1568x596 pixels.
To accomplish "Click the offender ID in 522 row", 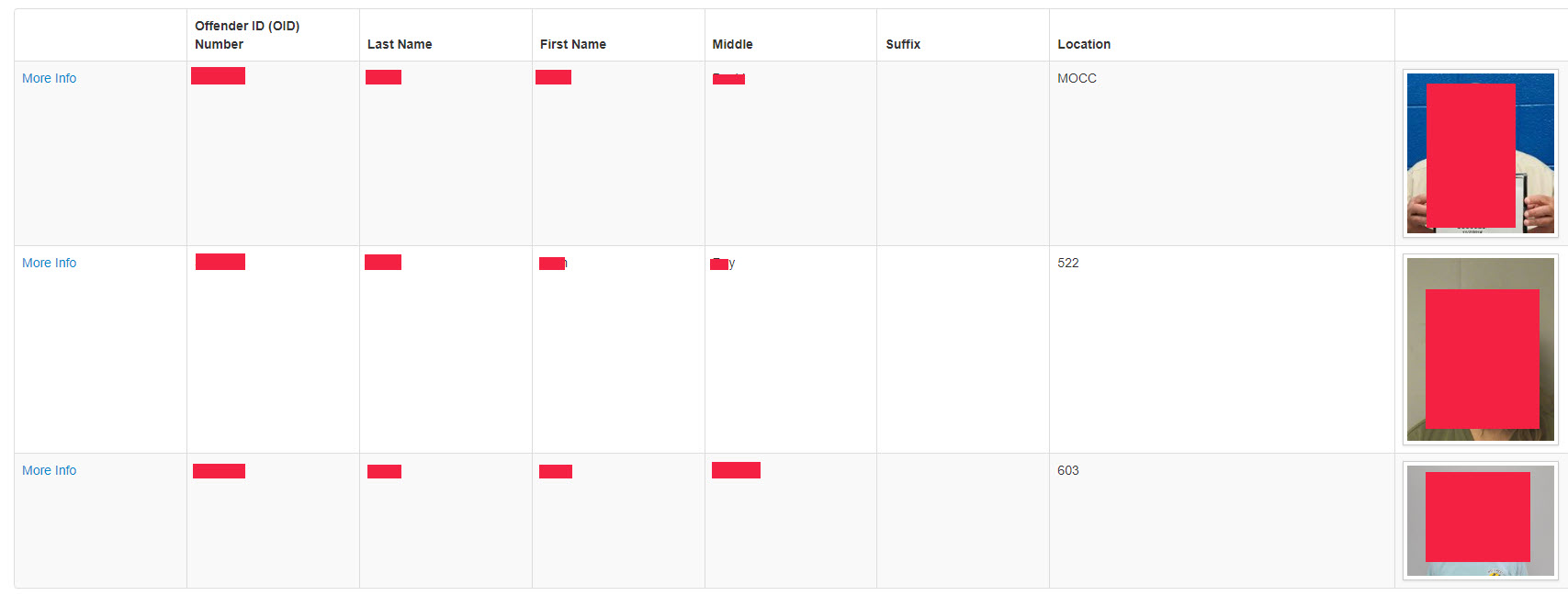I will point(220,263).
